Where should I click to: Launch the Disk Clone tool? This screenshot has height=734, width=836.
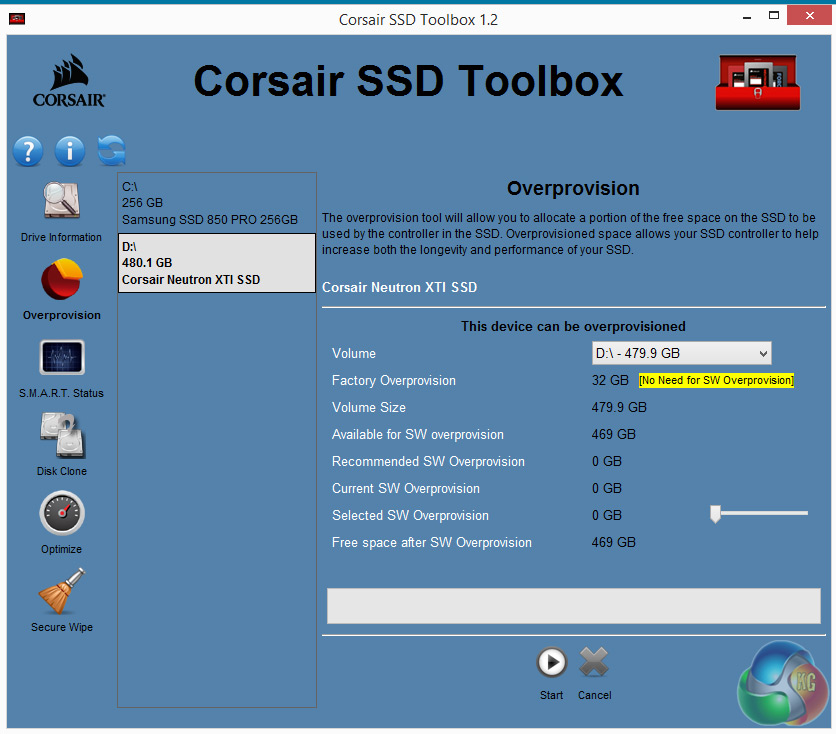pyautogui.click(x=61, y=437)
